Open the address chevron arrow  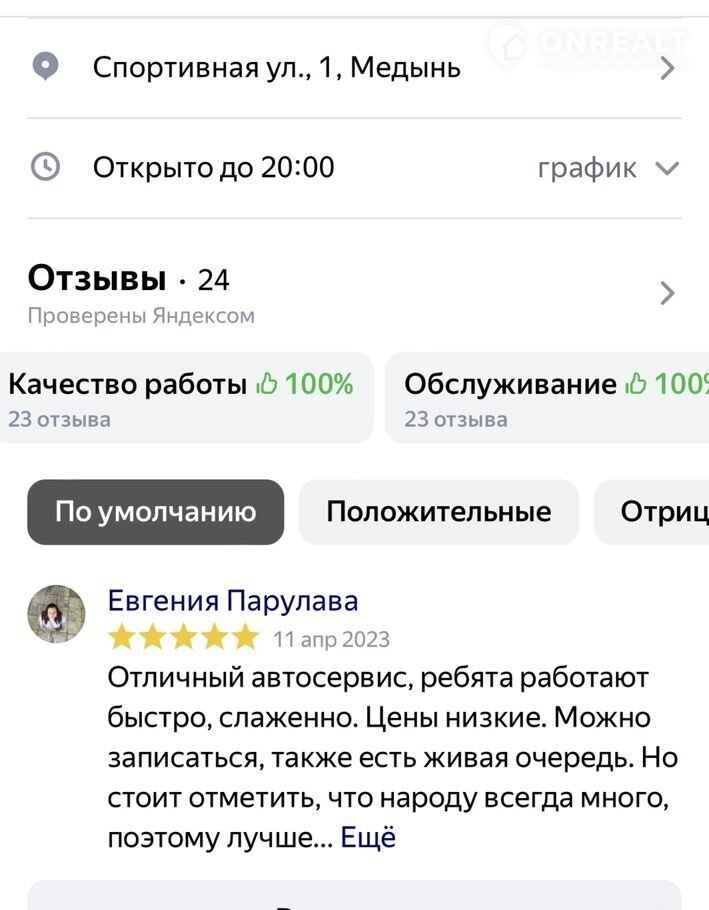click(668, 68)
